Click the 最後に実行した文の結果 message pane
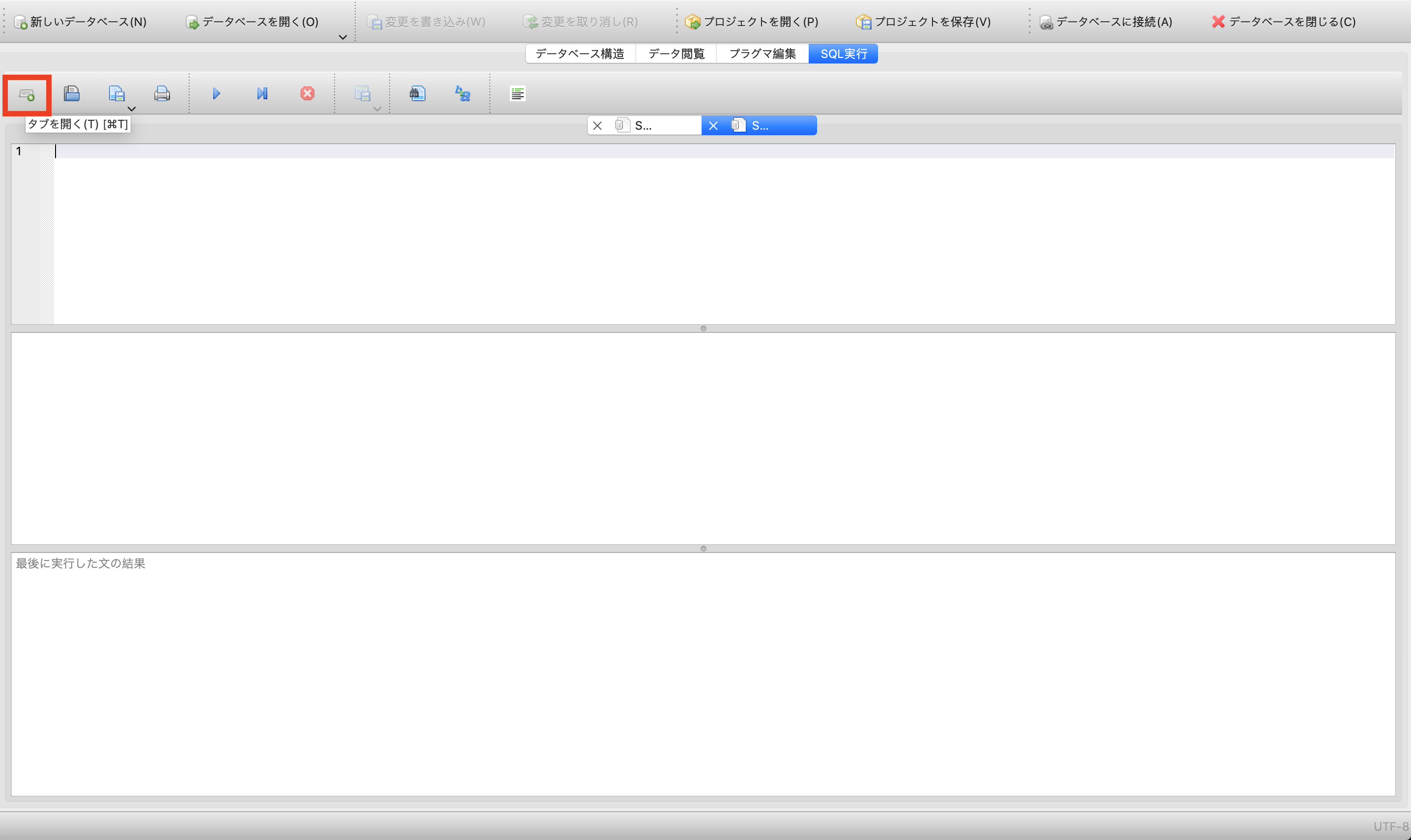The width and height of the screenshot is (1411, 840). coord(703,674)
